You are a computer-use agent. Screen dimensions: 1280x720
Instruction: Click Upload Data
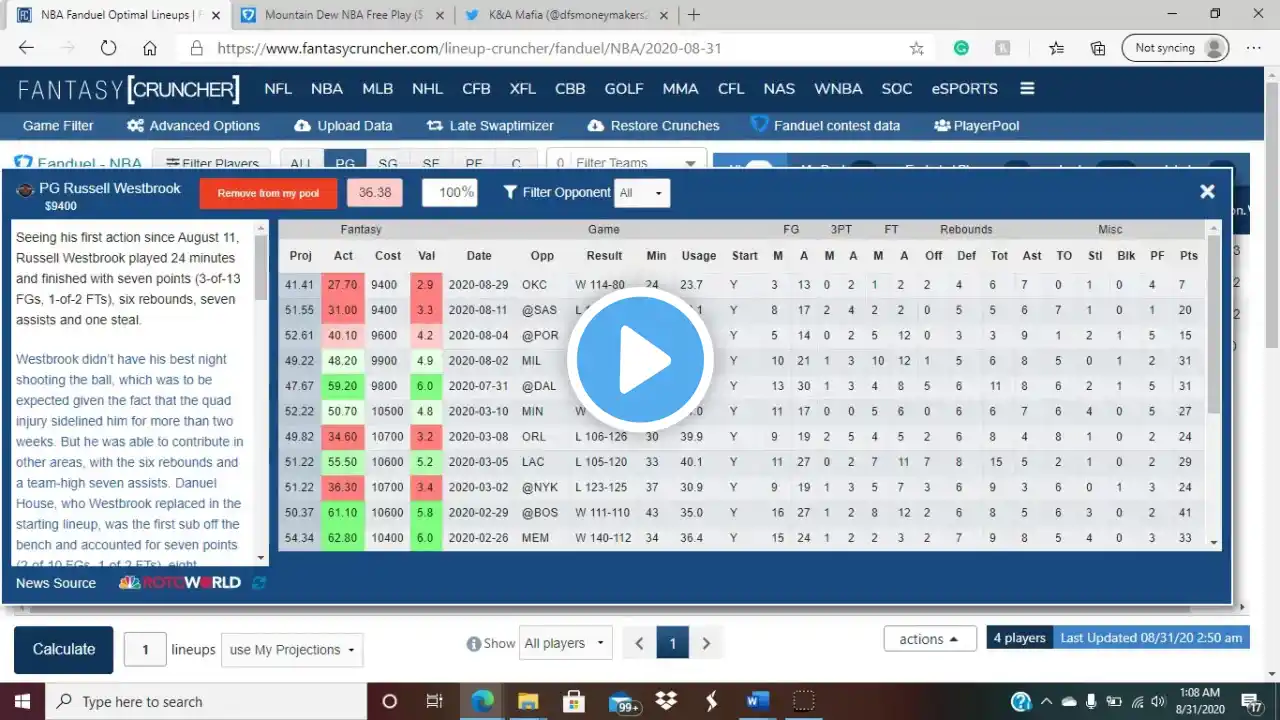tap(343, 126)
